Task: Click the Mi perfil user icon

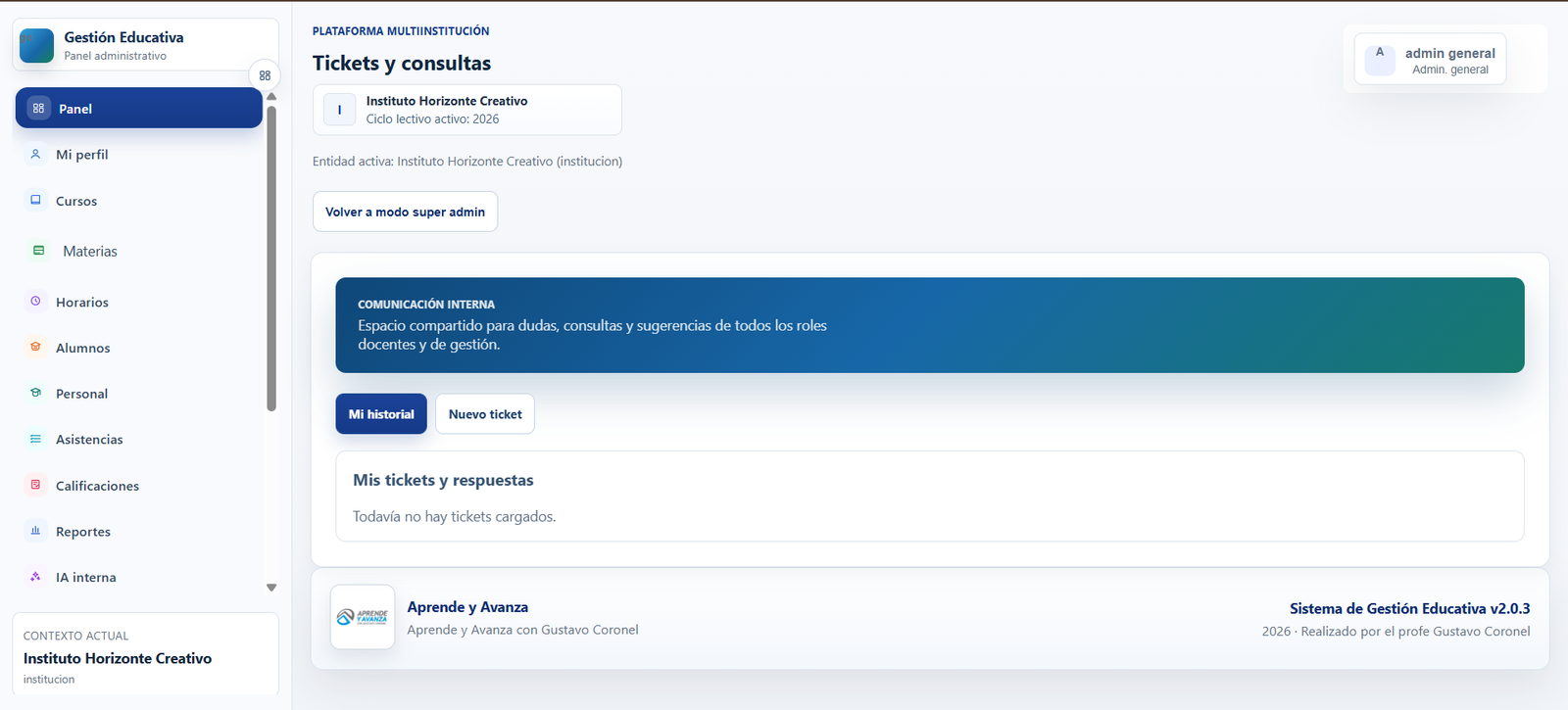Action: click(x=35, y=154)
